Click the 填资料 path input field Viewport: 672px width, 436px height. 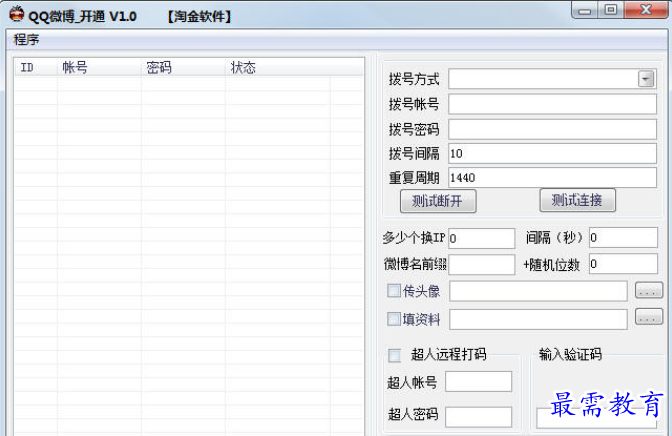538,319
